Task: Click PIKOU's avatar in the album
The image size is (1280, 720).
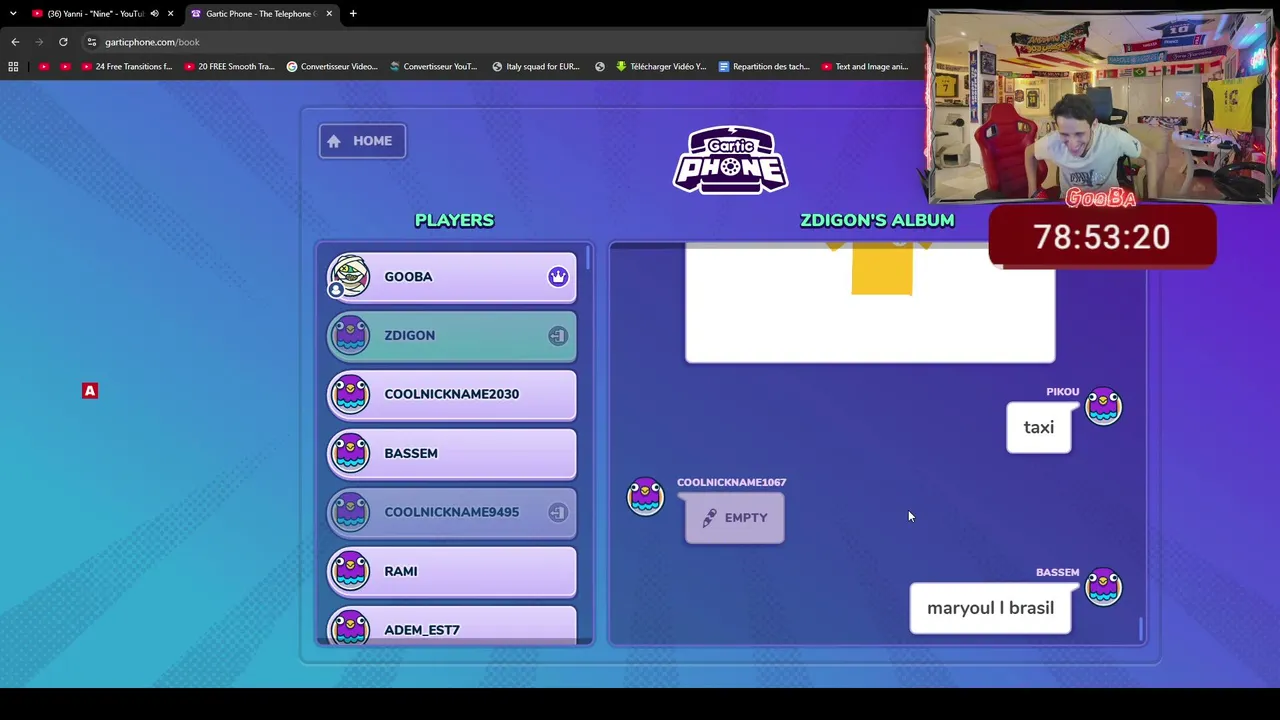Action: click(x=1104, y=407)
